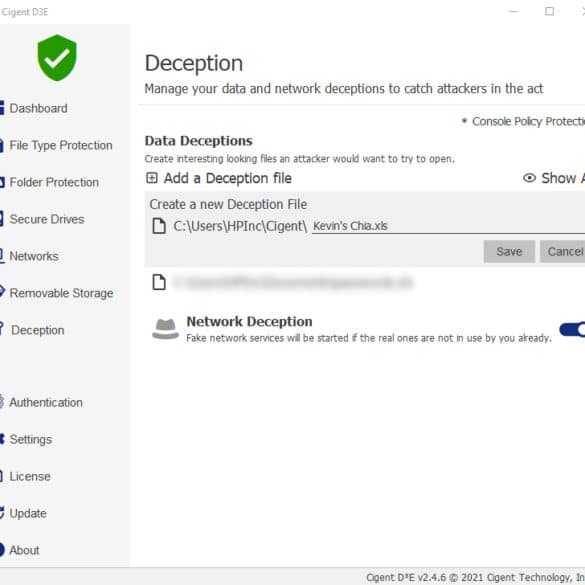Open Authentication settings
Image resolution: width=585 pixels, height=585 pixels.
pyautogui.click(x=46, y=403)
